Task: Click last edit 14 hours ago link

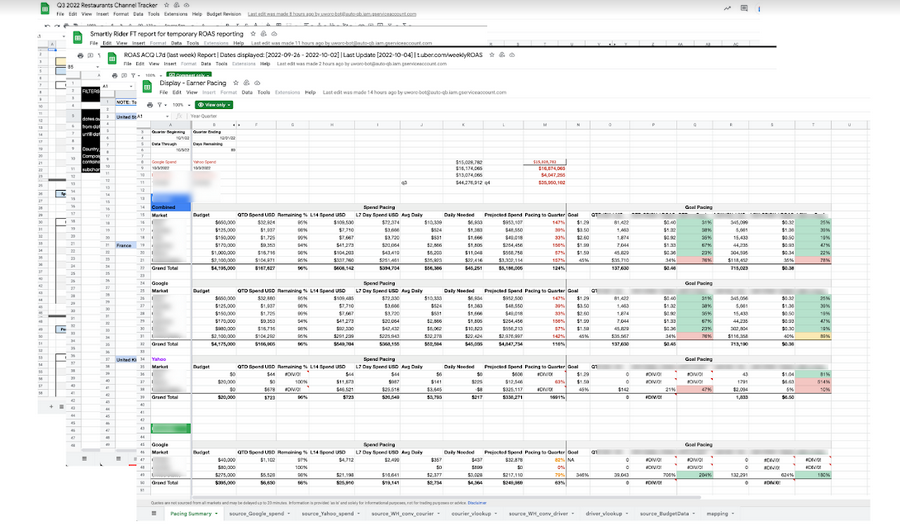Action: pos(414,92)
